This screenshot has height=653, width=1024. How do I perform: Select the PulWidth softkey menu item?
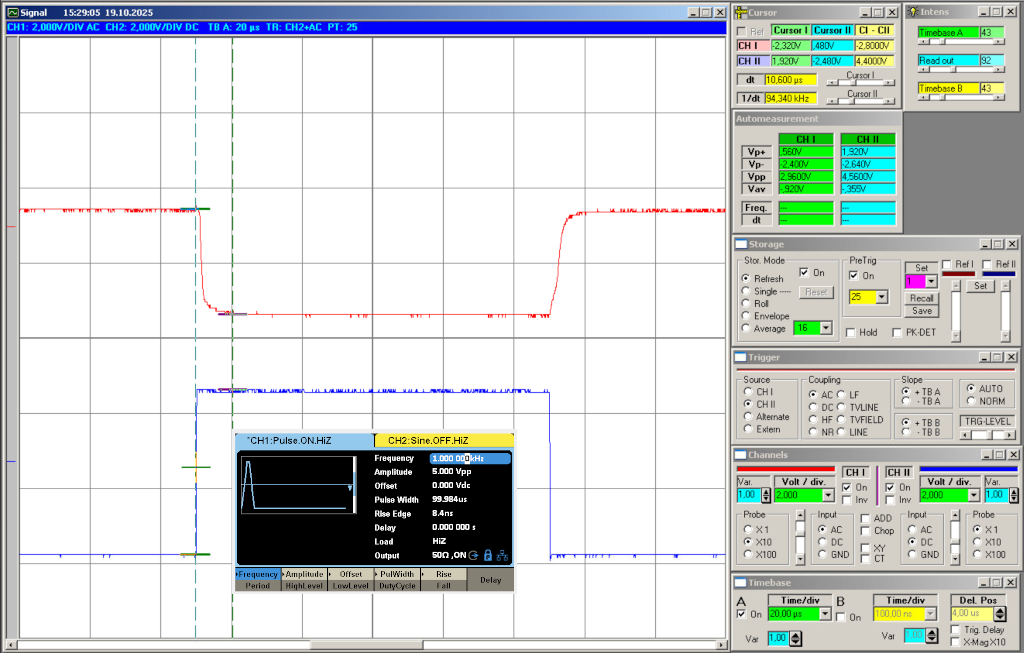(397, 575)
